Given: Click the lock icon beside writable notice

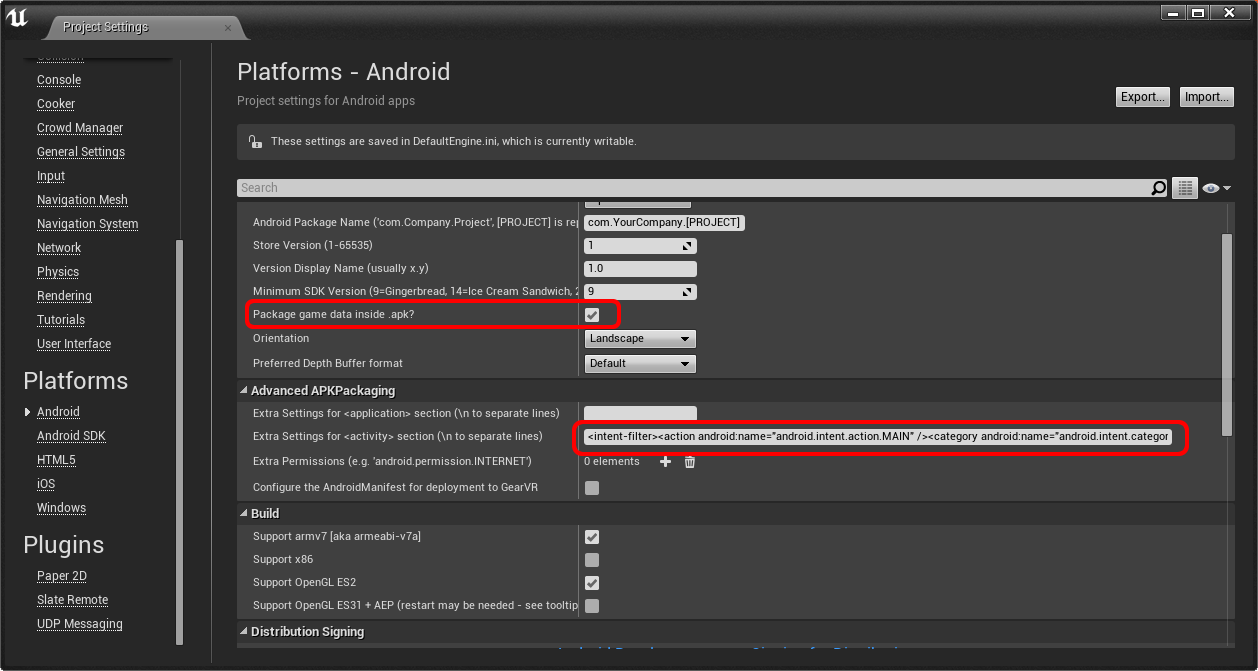Looking at the screenshot, I should coord(255,142).
